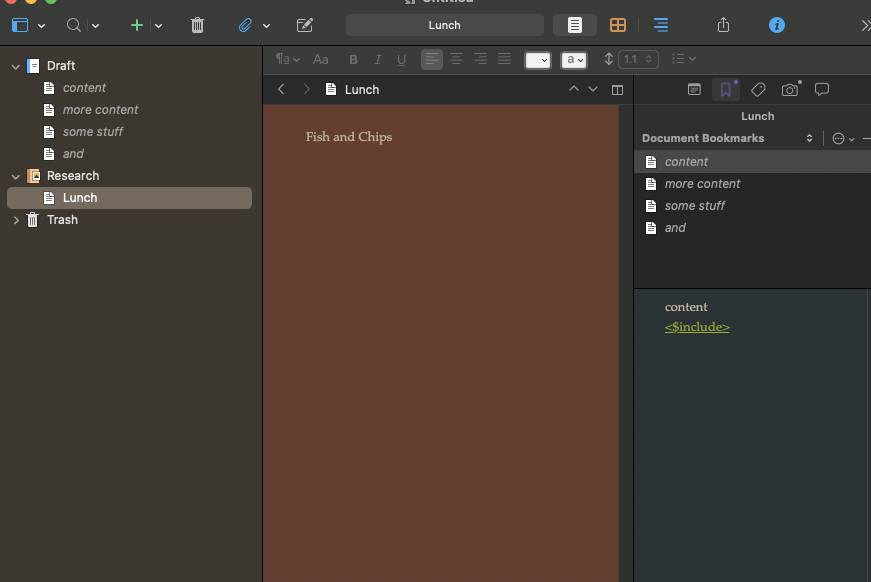Select 'some stuff' document in the binder
This screenshot has width=871, height=582.
click(x=92, y=132)
